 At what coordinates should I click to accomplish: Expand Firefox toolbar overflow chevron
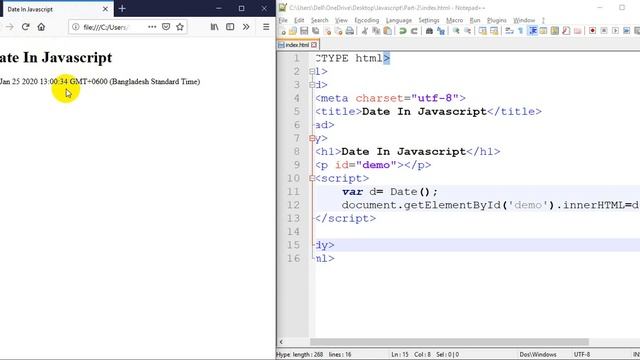246,27
